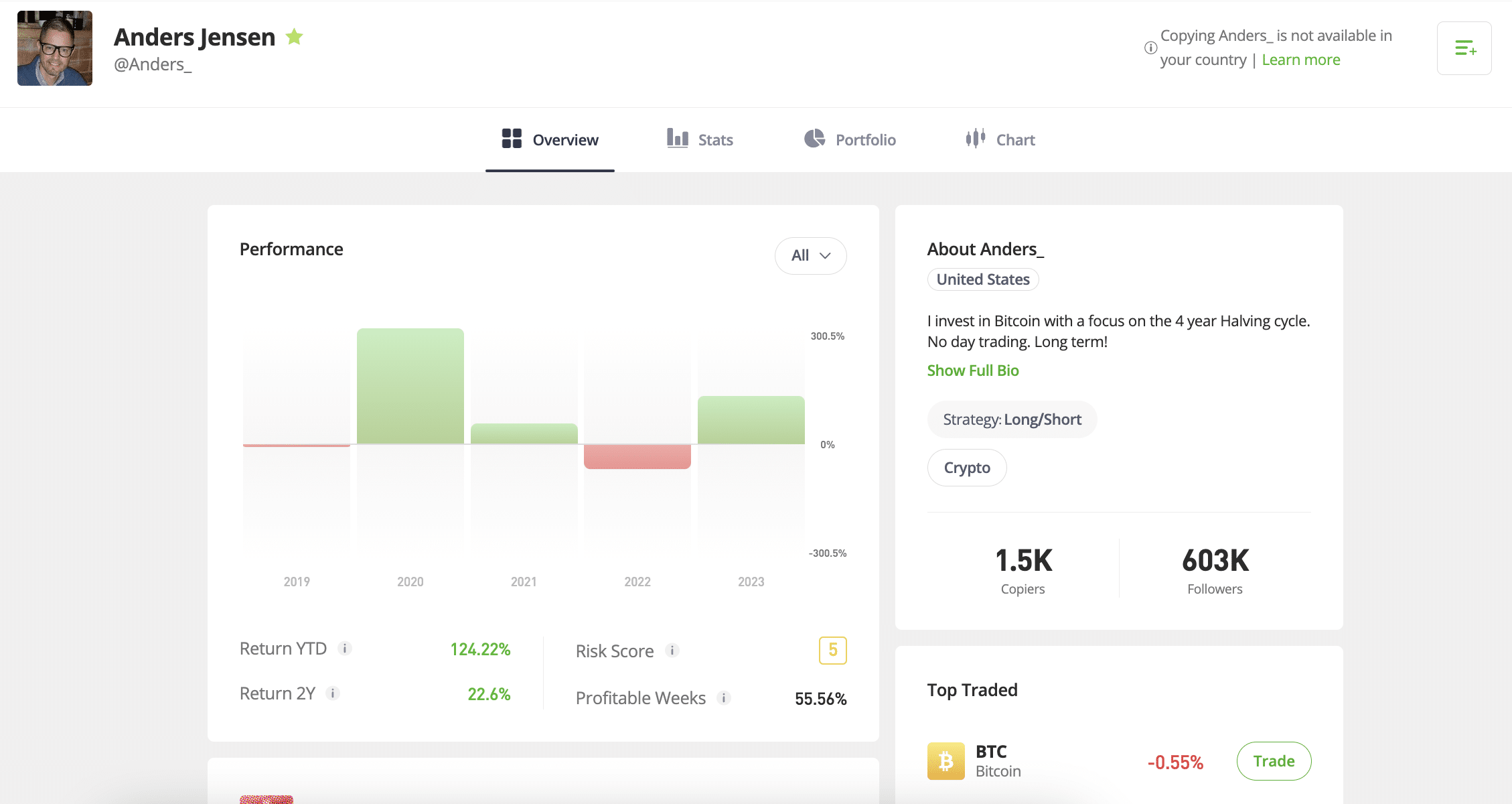This screenshot has width=1512, height=804.
Task: Click the Return YTD info icon
Action: [x=344, y=649]
